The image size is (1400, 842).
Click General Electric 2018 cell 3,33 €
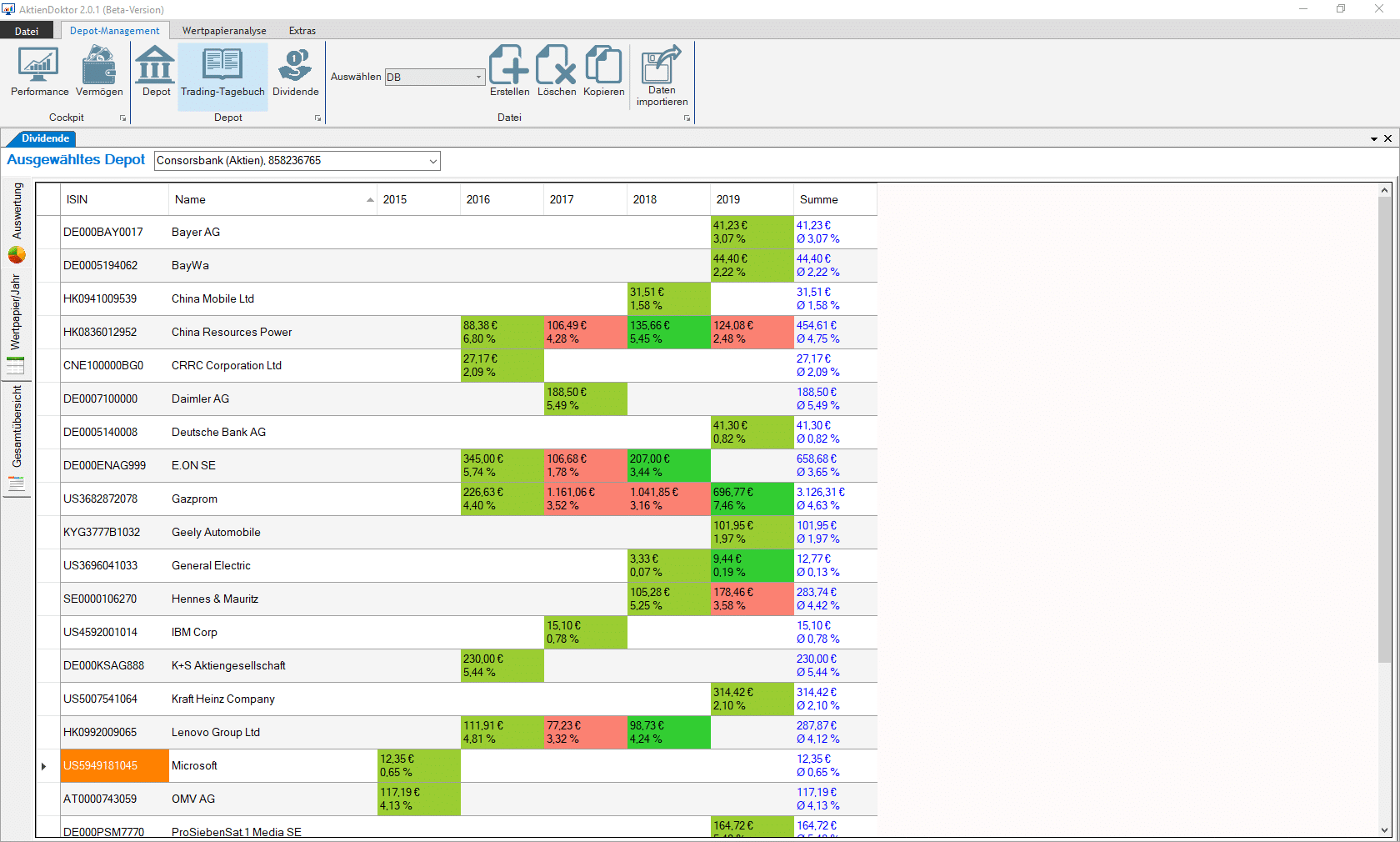(668, 566)
